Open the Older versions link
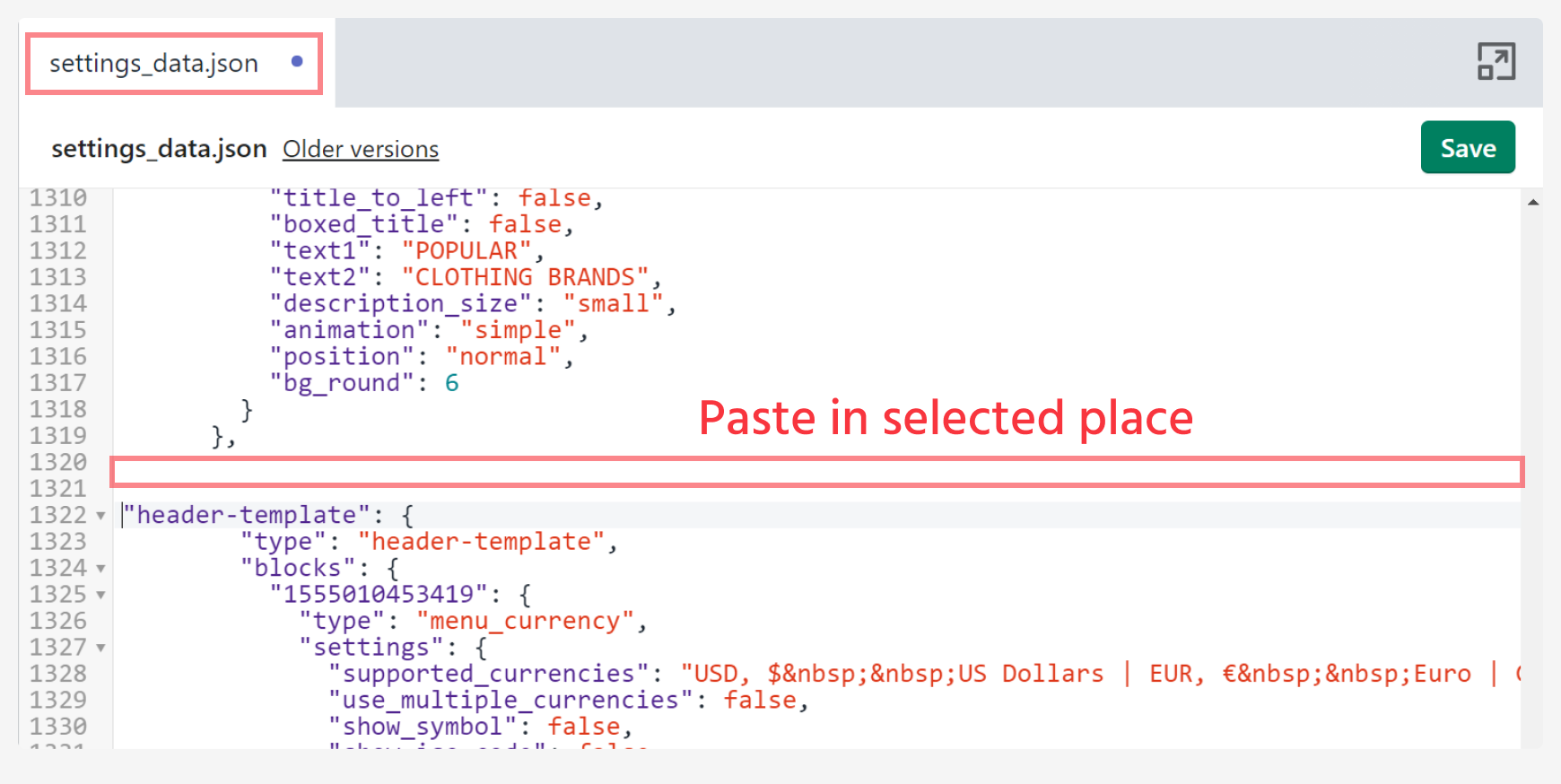Viewport: 1561px width, 784px height. tap(361, 149)
